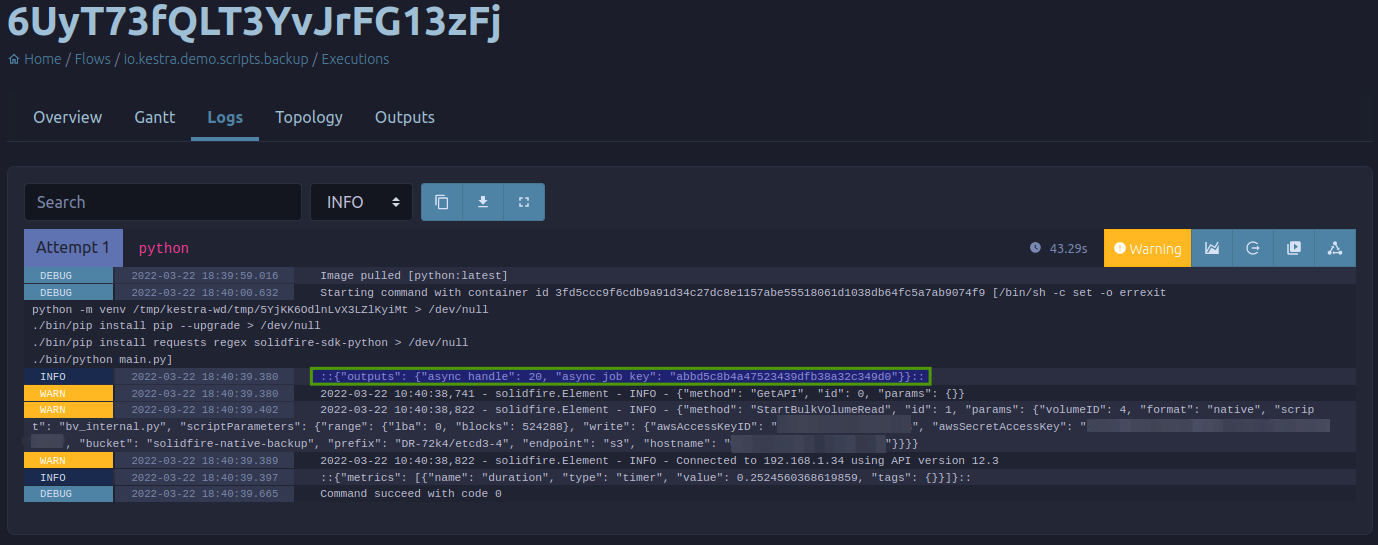Viewport: 1378px width, 545px height.
Task: Focus the log Search input field
Action: pyautogui.click(x=163, y=202)
